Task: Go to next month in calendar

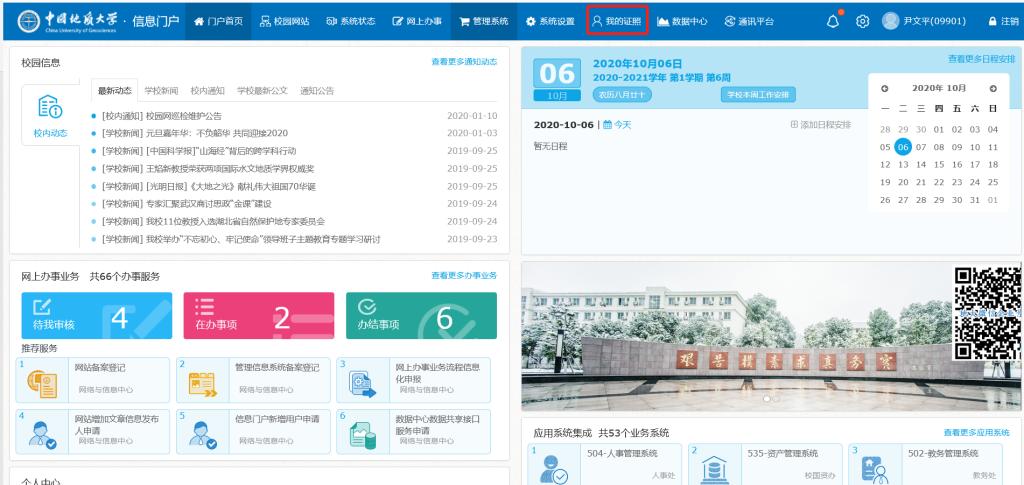Action: pos(992,89)
